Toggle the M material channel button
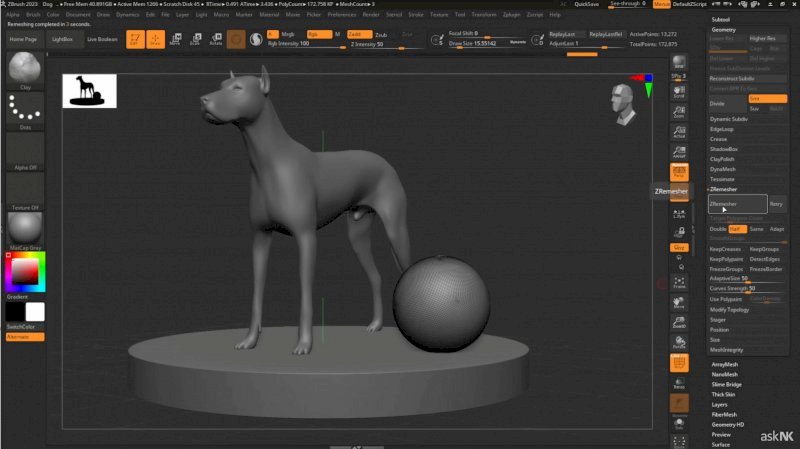800x449 pixels. tap(337, 34)
